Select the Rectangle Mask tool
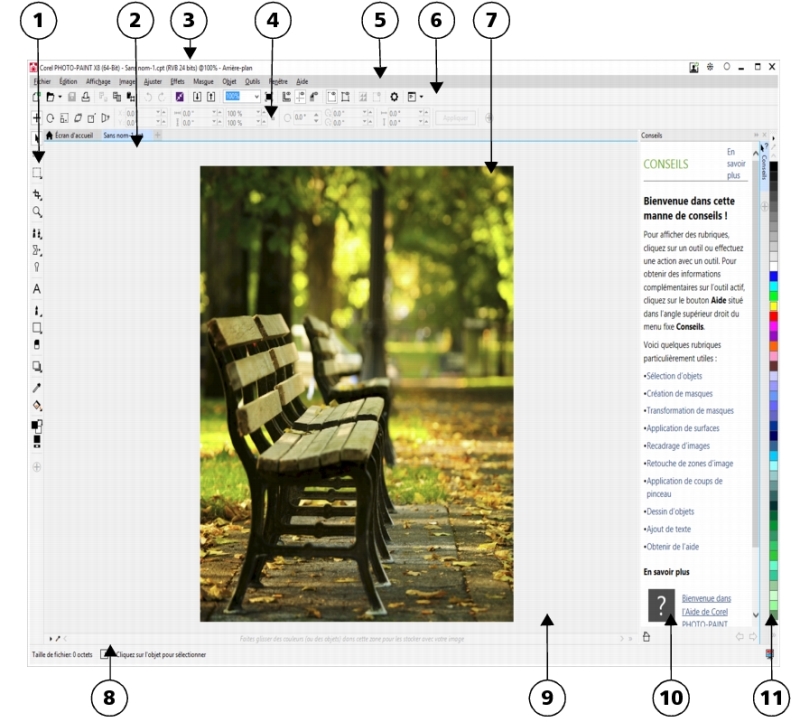Screen dimensions: 800x722 (37, 173)
